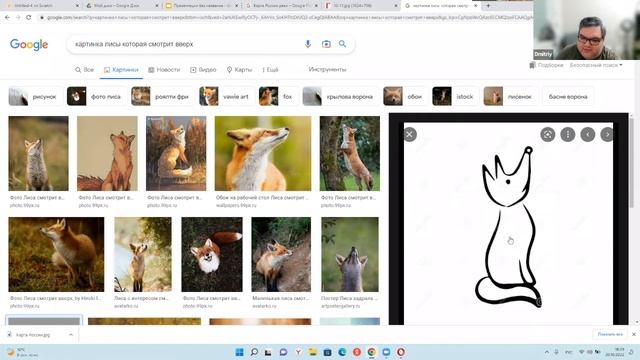This screenshot has height=360, width=640.
Task: Click the page vertical scrollbar
Action: click(x=632, y=163)
